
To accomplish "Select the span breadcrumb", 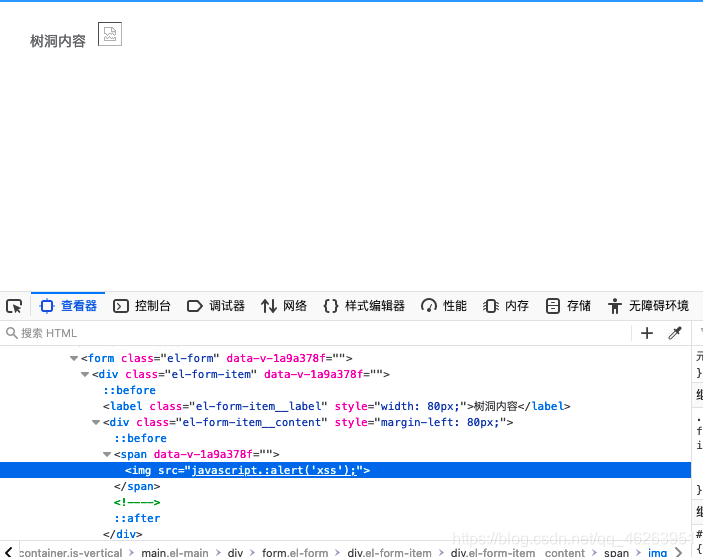I will [x=616, y=553].
